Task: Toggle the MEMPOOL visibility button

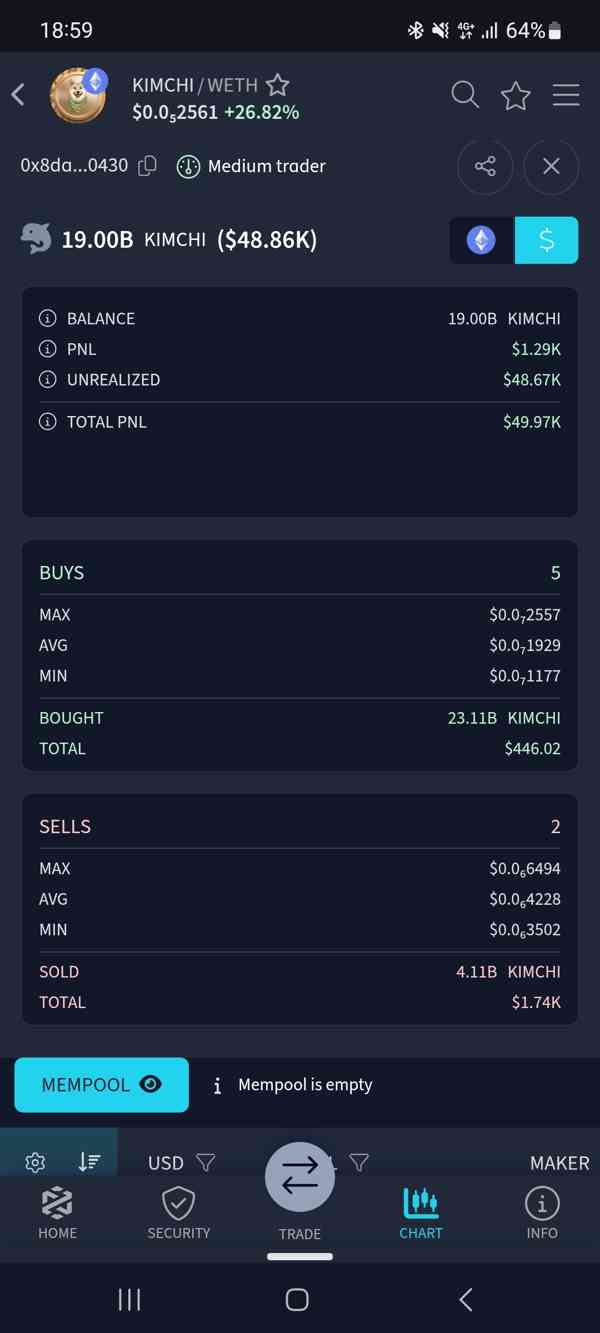Action: [102, 1085]
